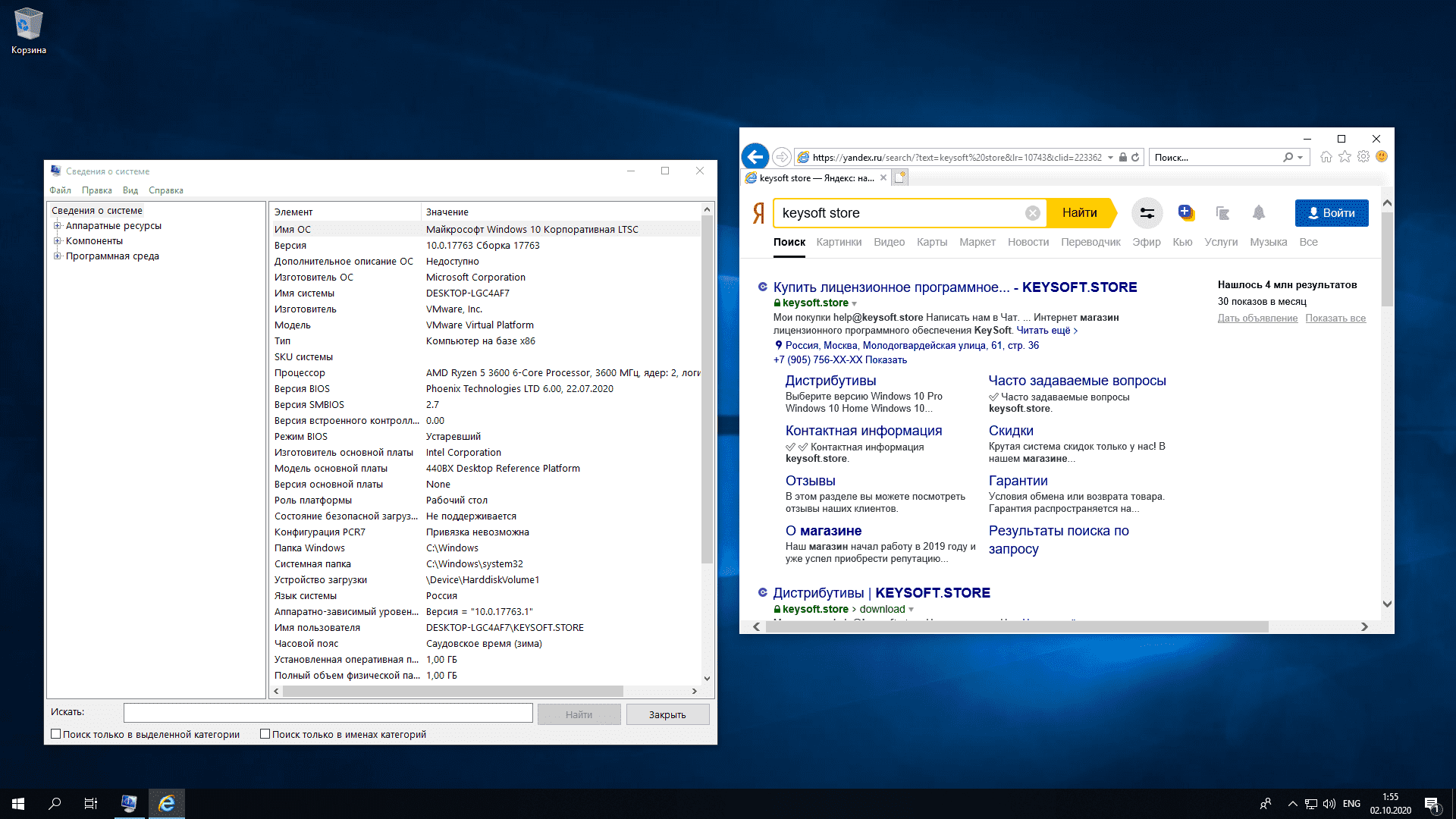Click the Войти login button

tap(1332, 213)
